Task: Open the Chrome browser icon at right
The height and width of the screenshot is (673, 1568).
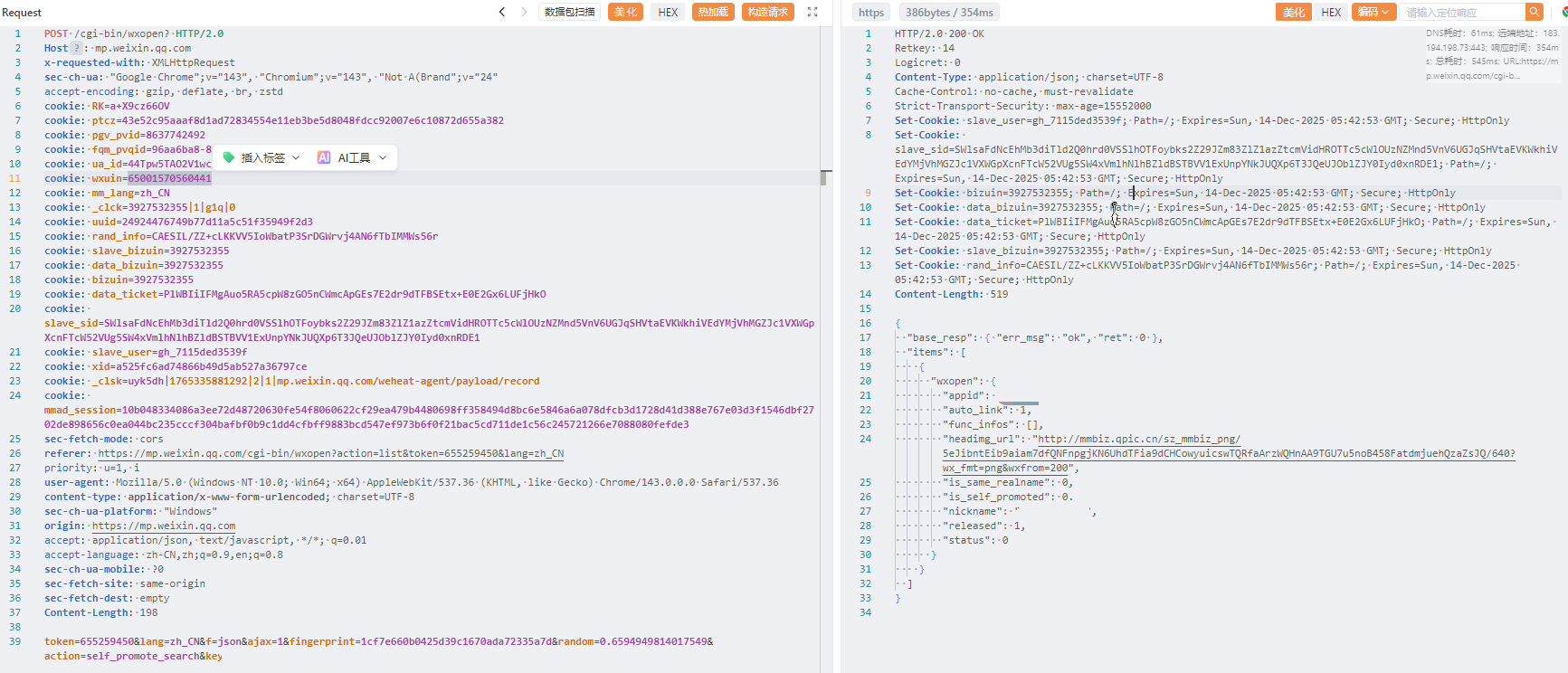Action: click(x=1563, y=12)
